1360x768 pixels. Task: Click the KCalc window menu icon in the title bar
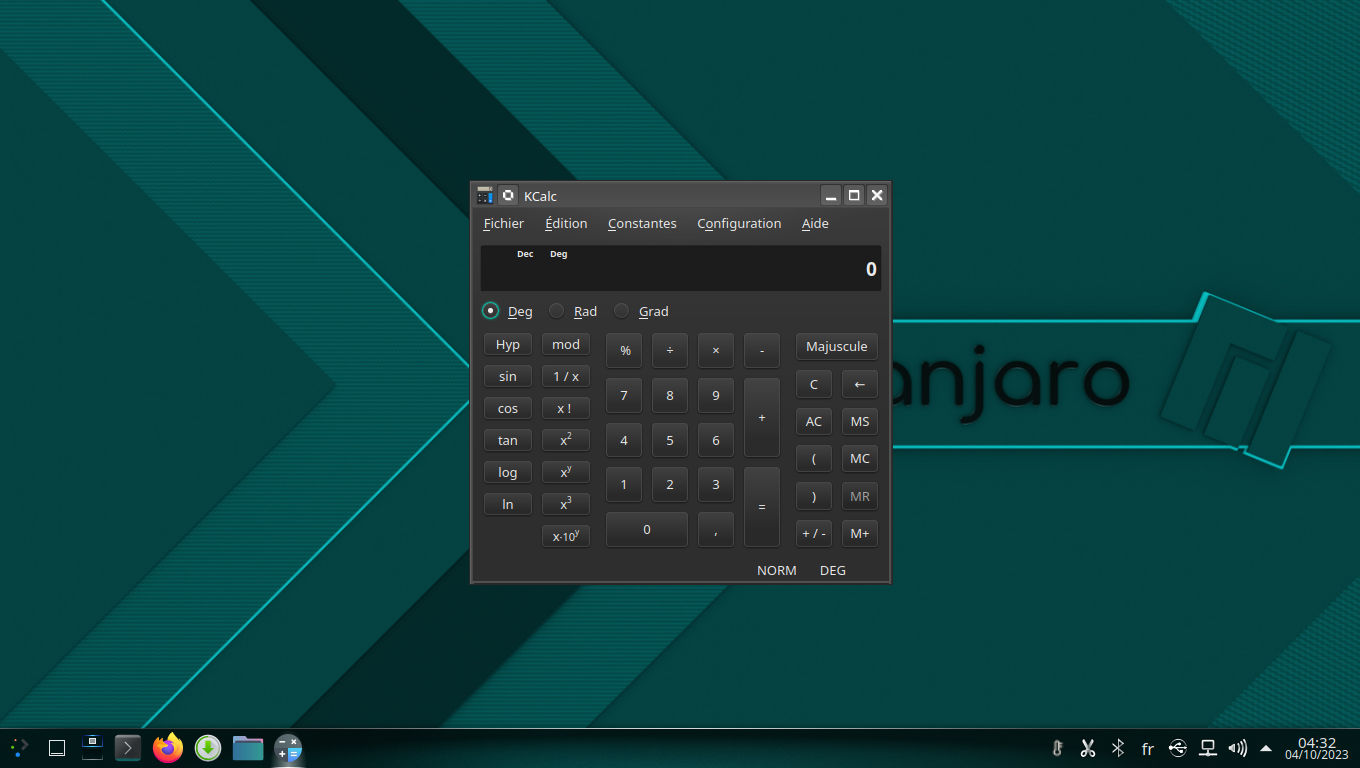(485, 195)
